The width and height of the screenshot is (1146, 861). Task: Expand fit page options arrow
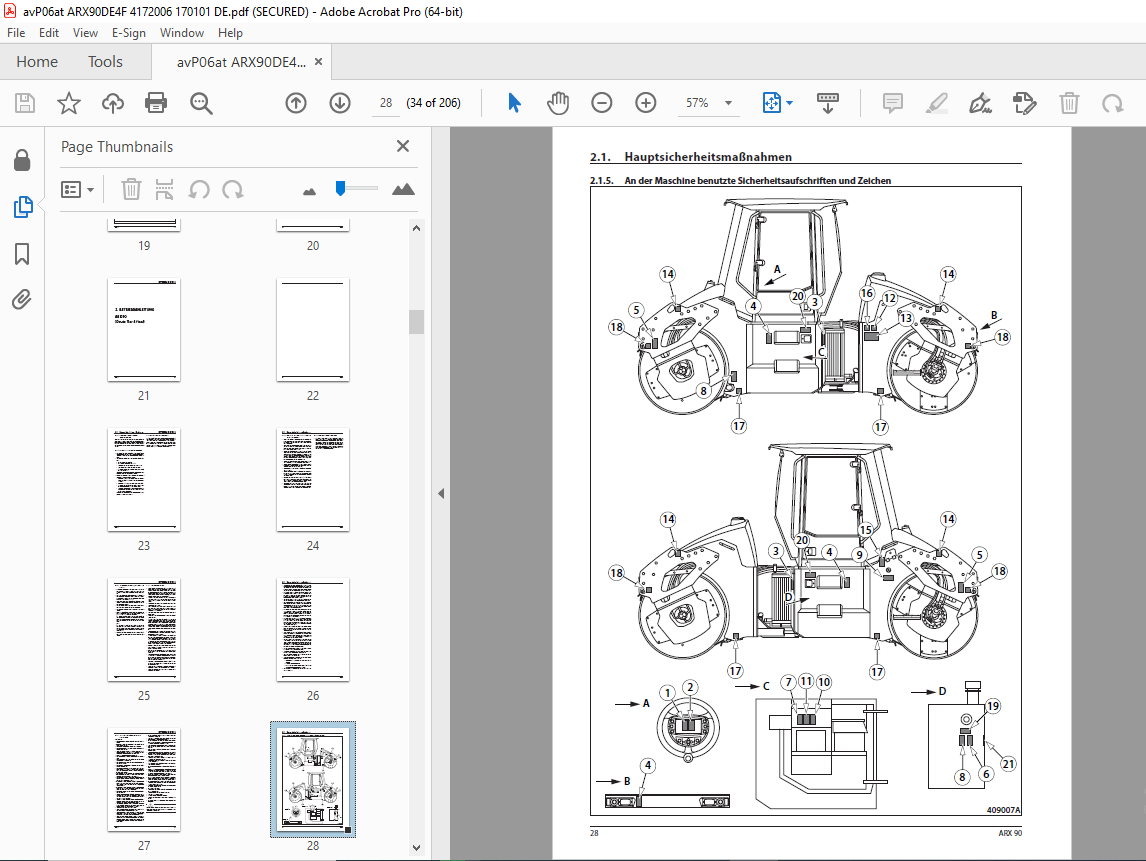tap(789, 103)
